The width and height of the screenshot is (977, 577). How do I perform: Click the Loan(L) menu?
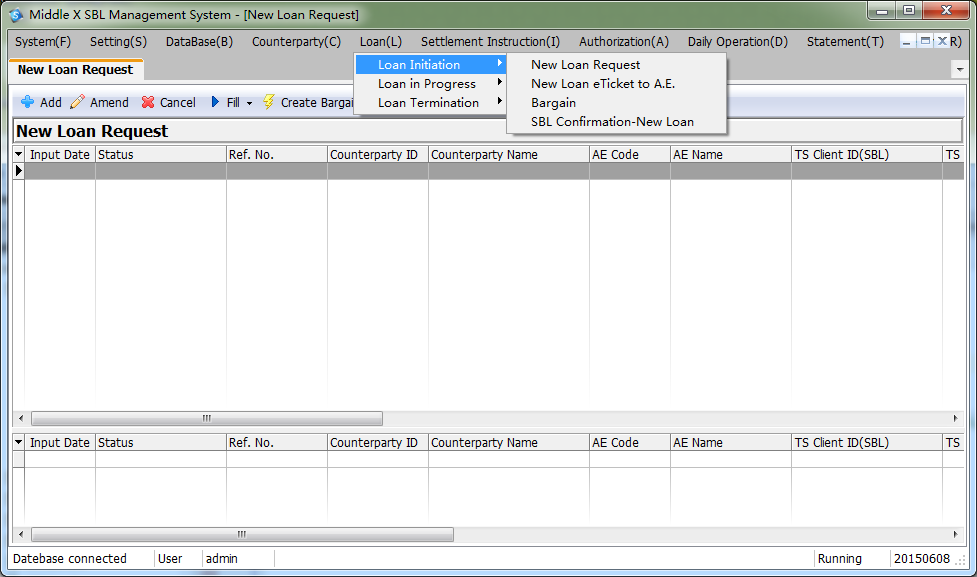pyautogui.click(x=381, y=42)
